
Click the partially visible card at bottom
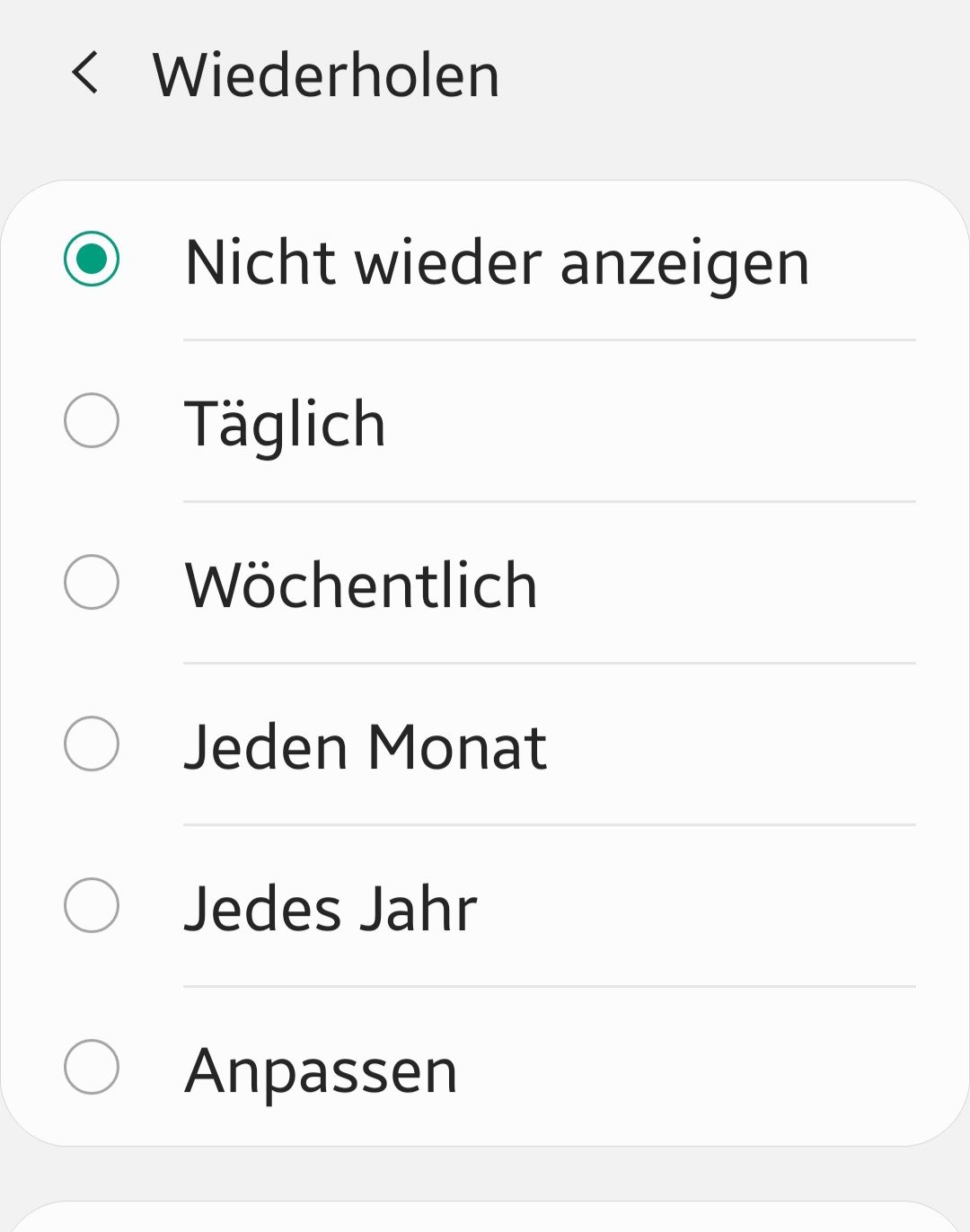485,1217
